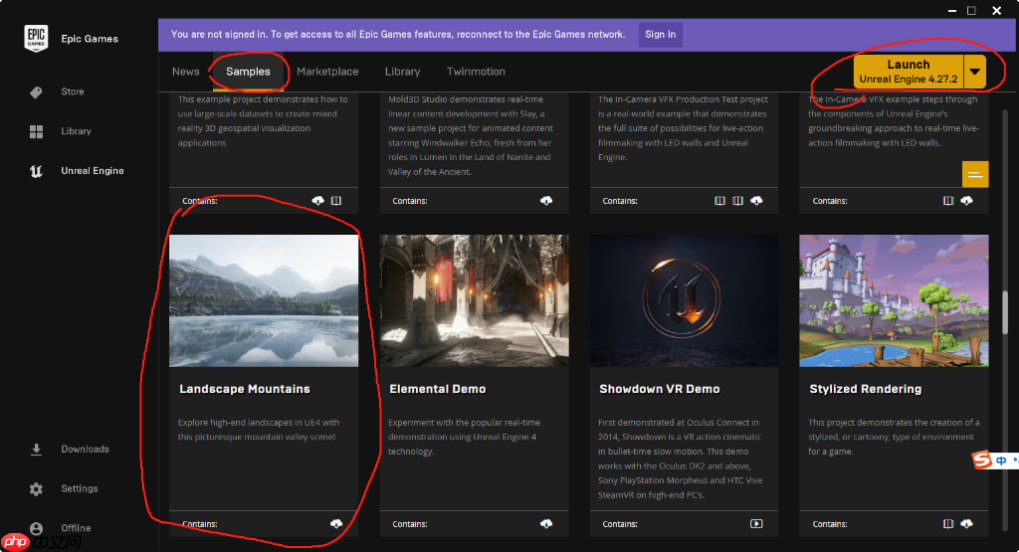Click the Offline user profile icon
Viewport: 1019px width, 552px height.
pos(37,528)
